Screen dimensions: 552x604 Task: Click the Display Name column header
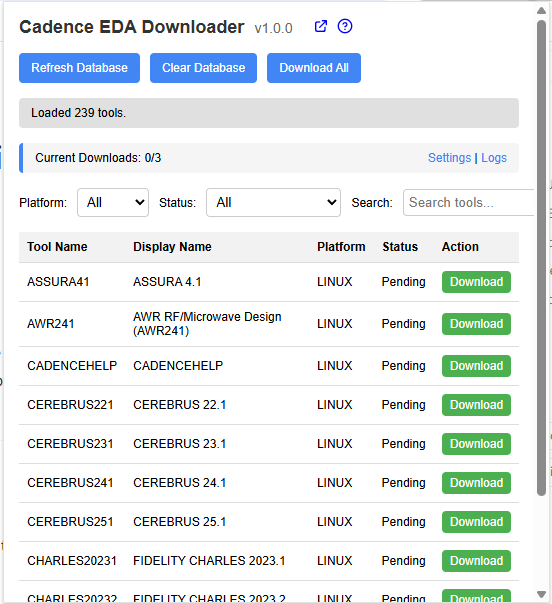[172, 247]
